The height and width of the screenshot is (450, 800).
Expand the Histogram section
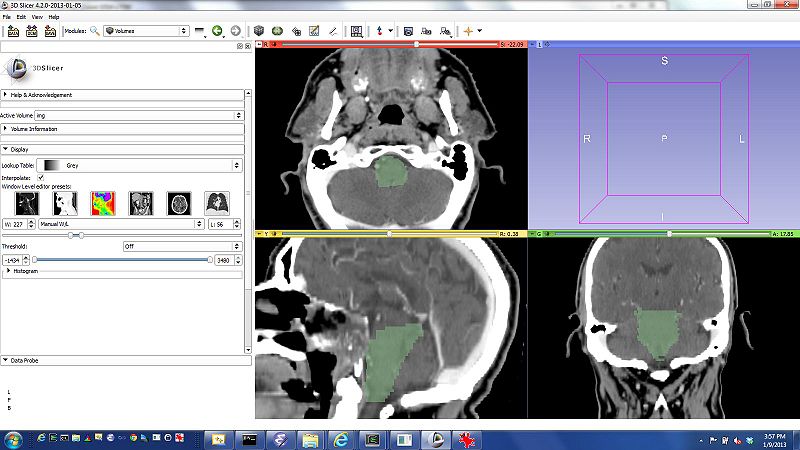point(24,271)
